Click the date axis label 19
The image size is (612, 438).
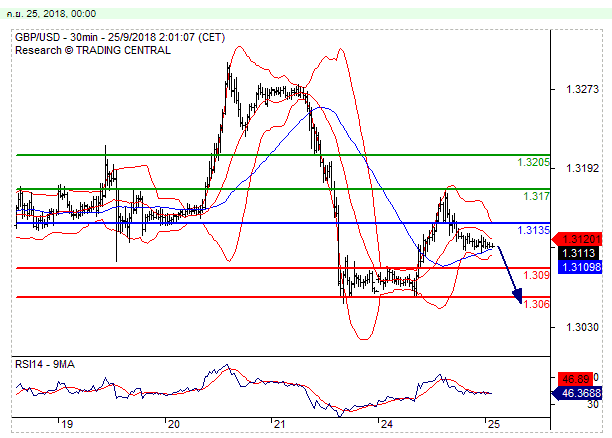(67, 424)
